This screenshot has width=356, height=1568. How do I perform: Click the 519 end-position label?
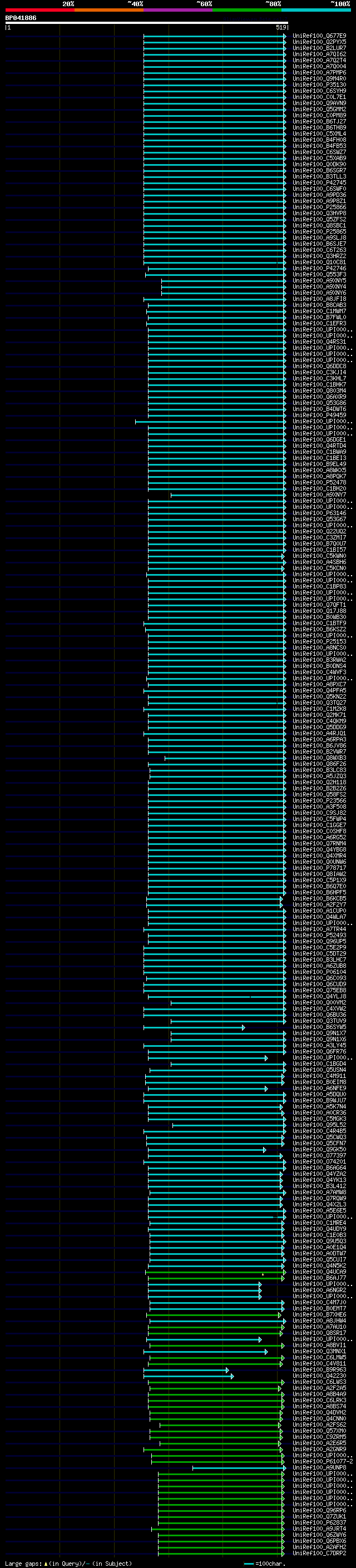tap(280, 27)
